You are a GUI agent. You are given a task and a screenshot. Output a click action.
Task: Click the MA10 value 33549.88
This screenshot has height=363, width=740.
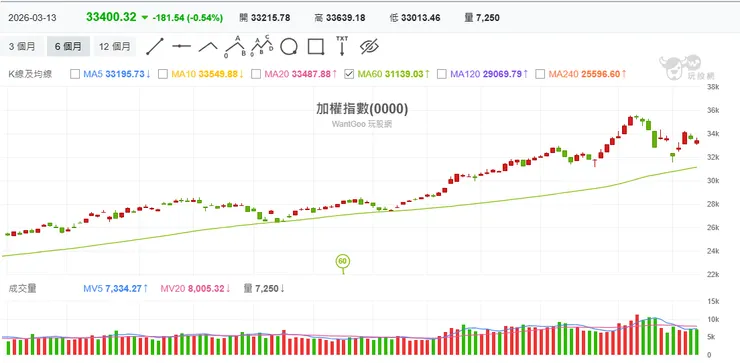pyautogui.click(x=218, y=74)
